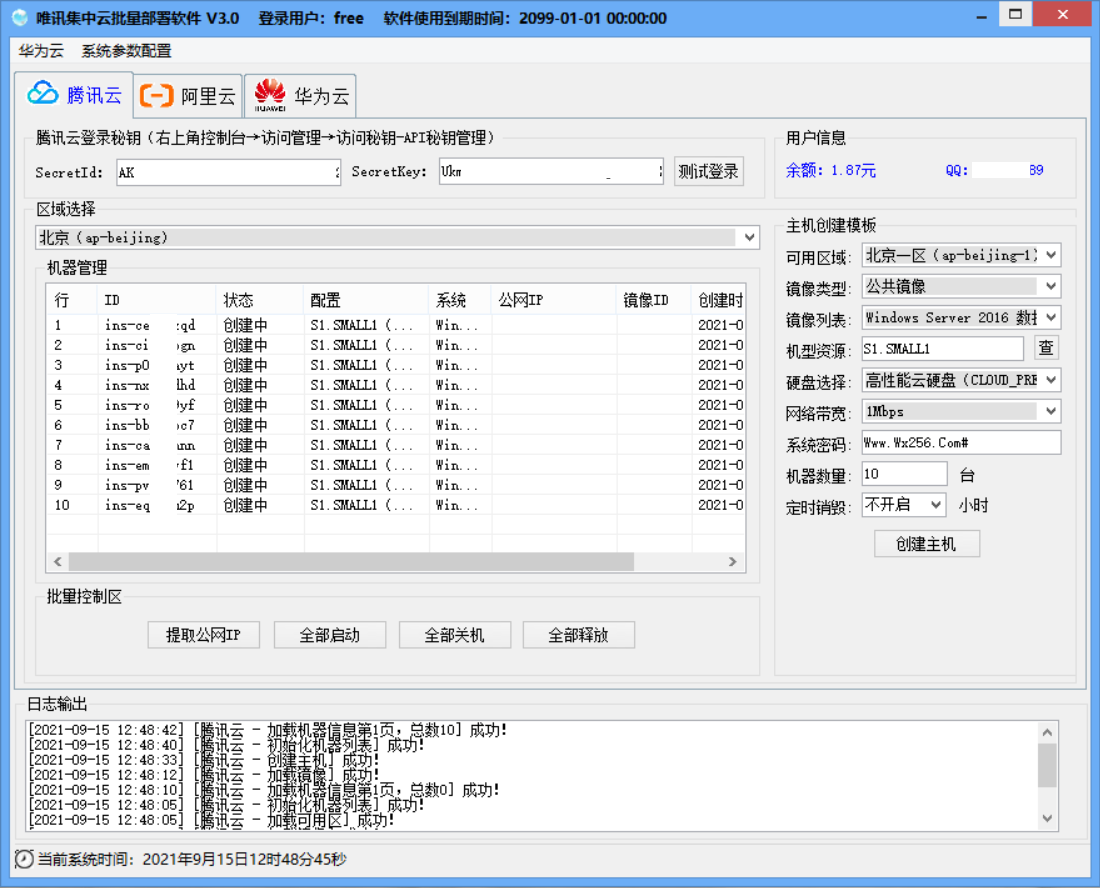Open the 华为云 menu in menu bar
The image size is (1100, 888).
(41, 51)
